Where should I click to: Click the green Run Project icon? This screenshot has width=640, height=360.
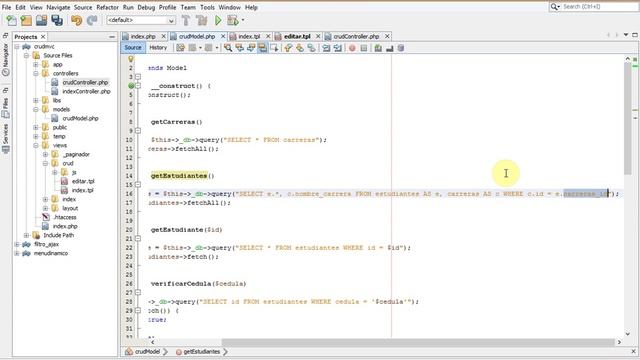point(218,20)
